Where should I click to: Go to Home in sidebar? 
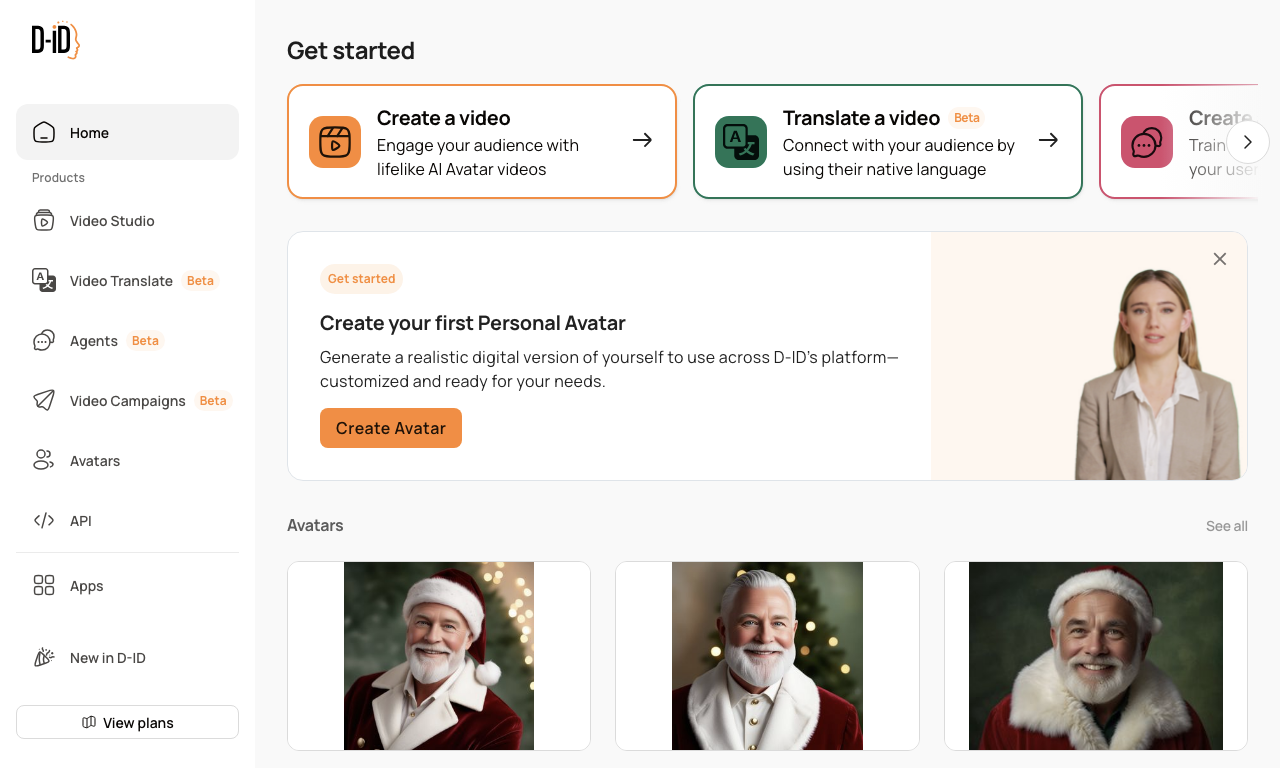[x=127, y=132]
